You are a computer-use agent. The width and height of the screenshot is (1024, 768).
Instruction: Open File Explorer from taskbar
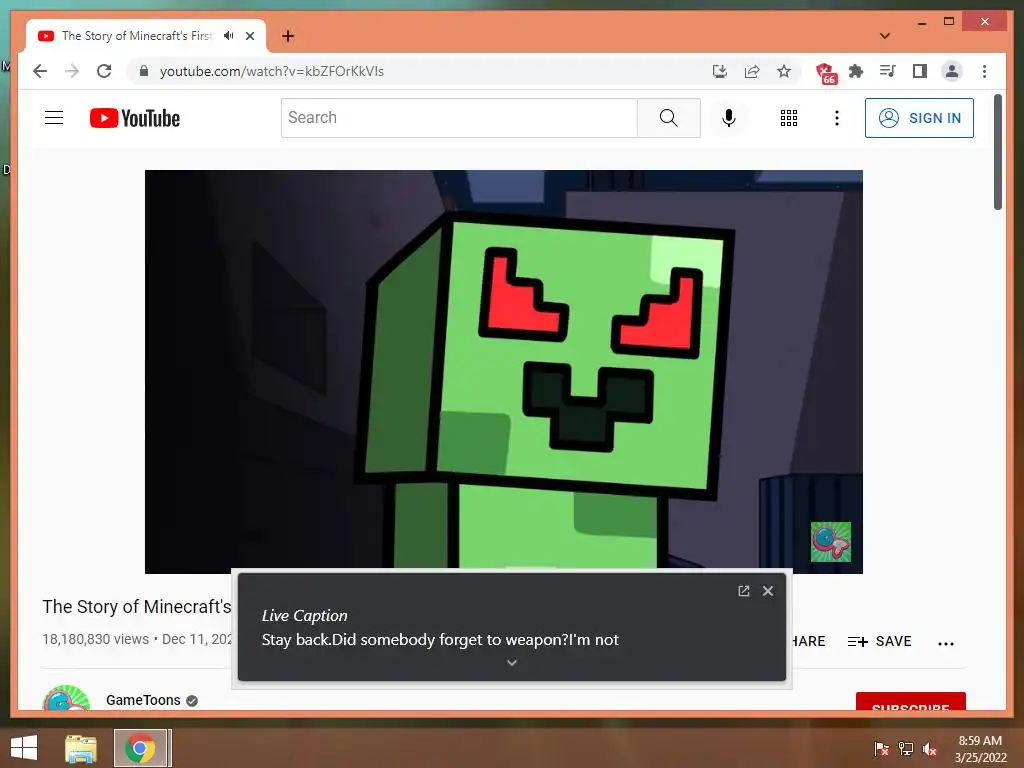(81, 748)
